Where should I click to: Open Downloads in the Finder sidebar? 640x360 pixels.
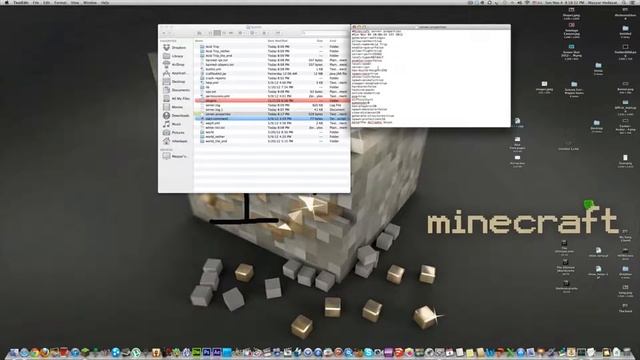click(176, 116)
